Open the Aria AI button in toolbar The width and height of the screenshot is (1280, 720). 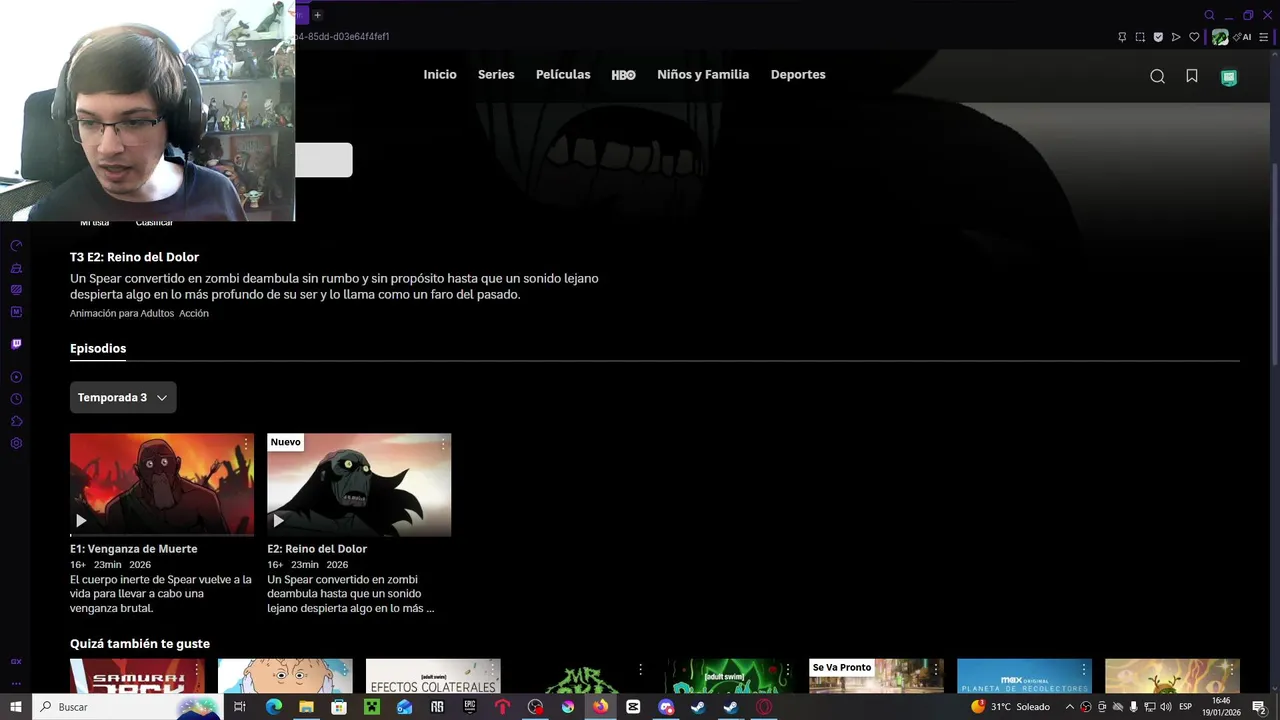(x=1243, y=37)
